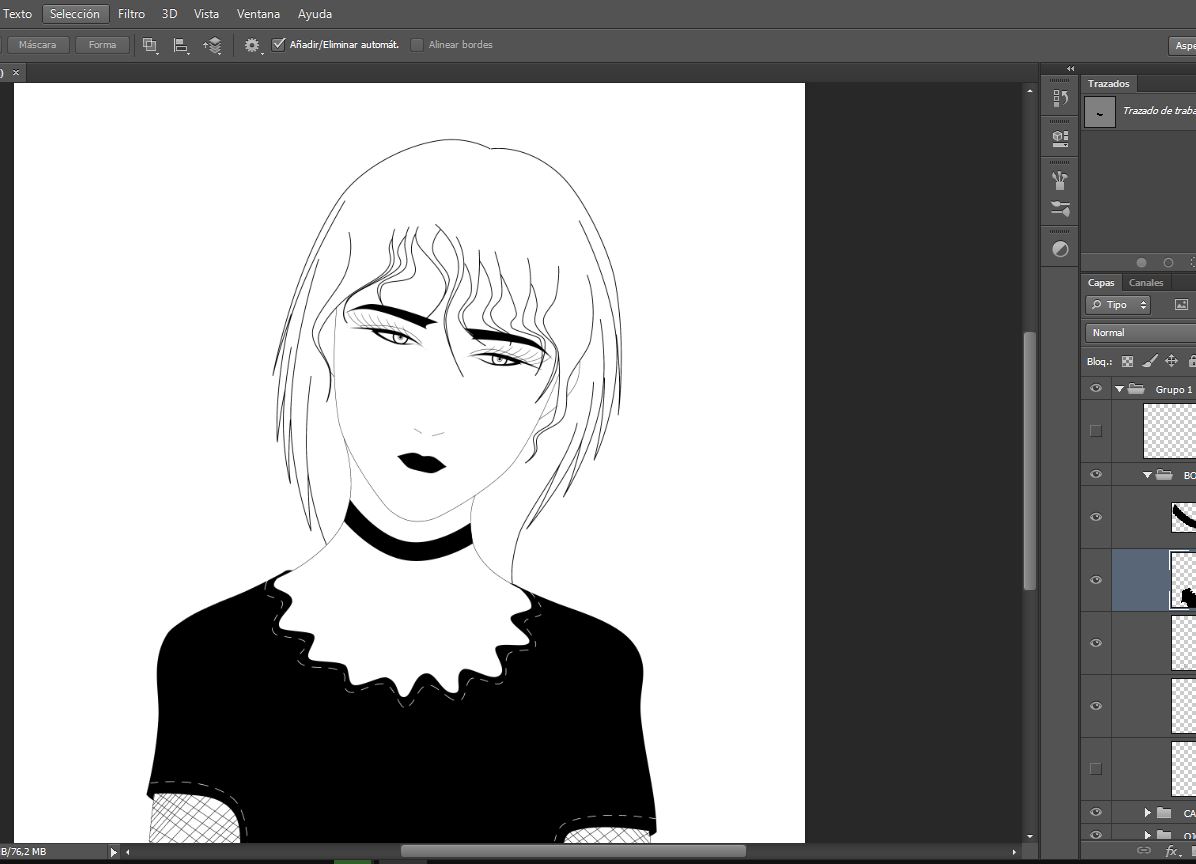Open the Brush panel icon

(x=1060, y=208)
